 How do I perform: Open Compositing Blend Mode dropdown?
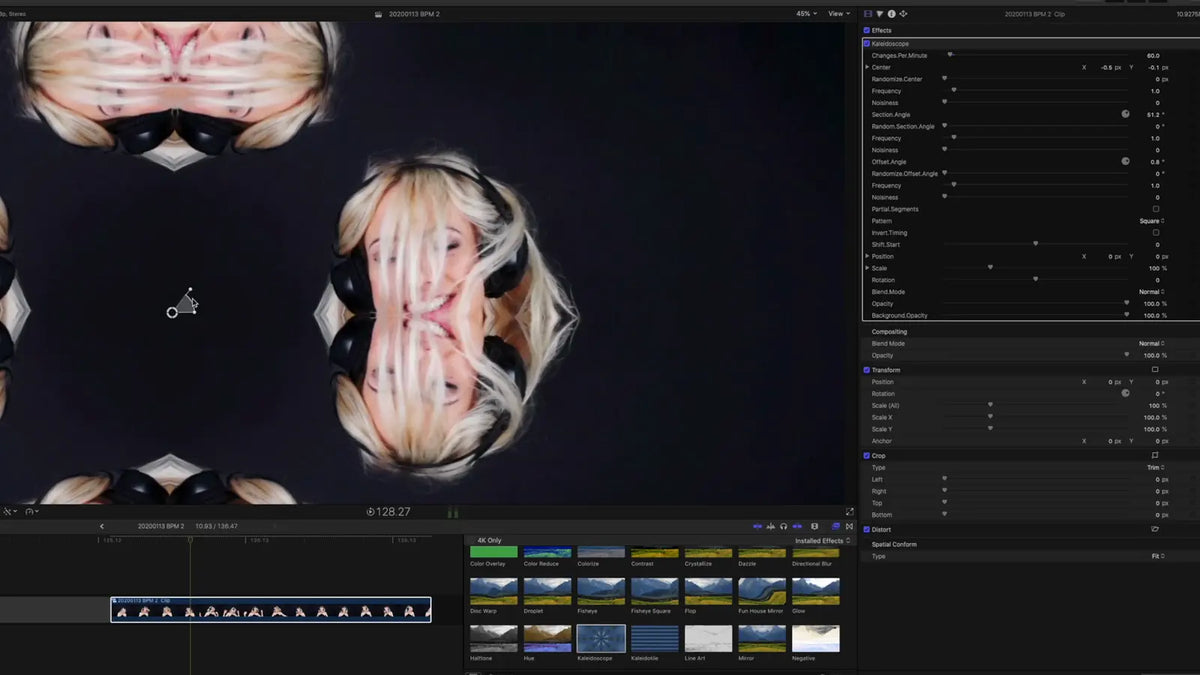coord(1150,343)
